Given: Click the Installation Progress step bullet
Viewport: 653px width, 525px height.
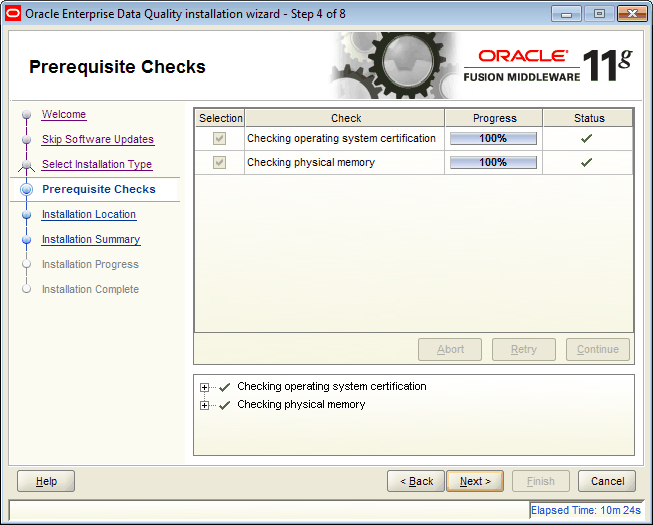Looking at the screenshot, I should (27, 264).
